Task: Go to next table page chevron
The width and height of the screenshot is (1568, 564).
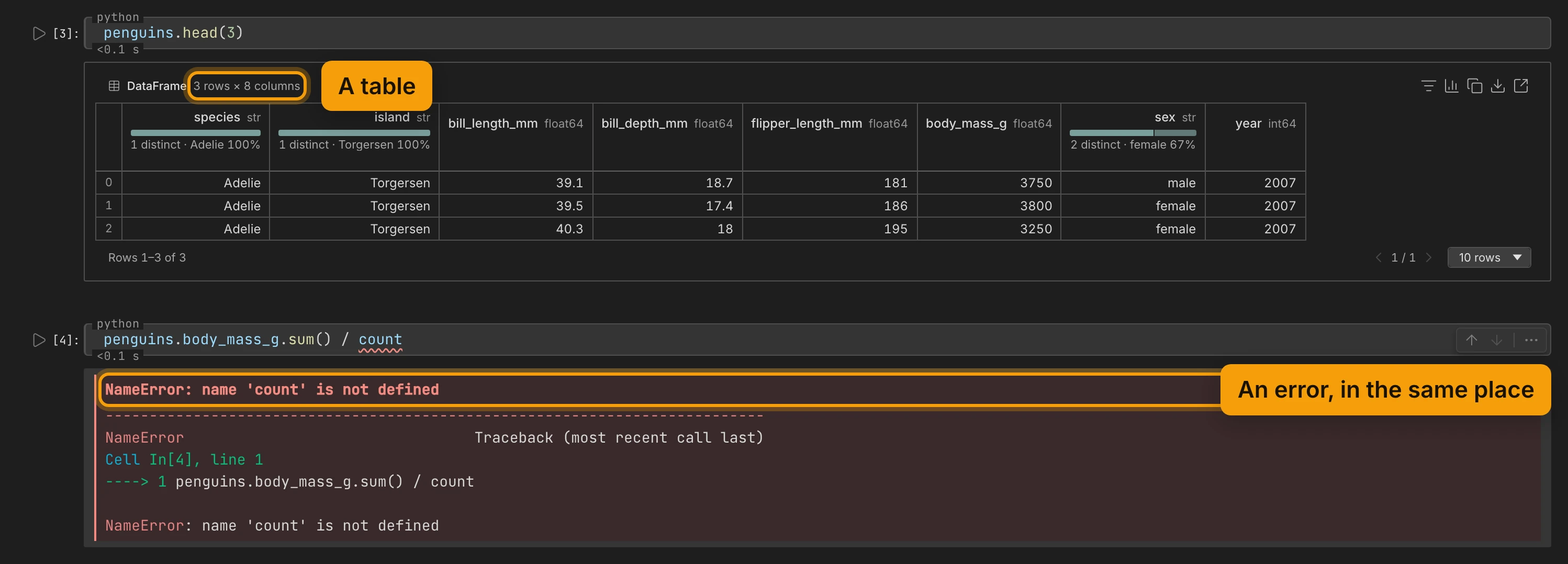Action: click(x=1428, y=257)
